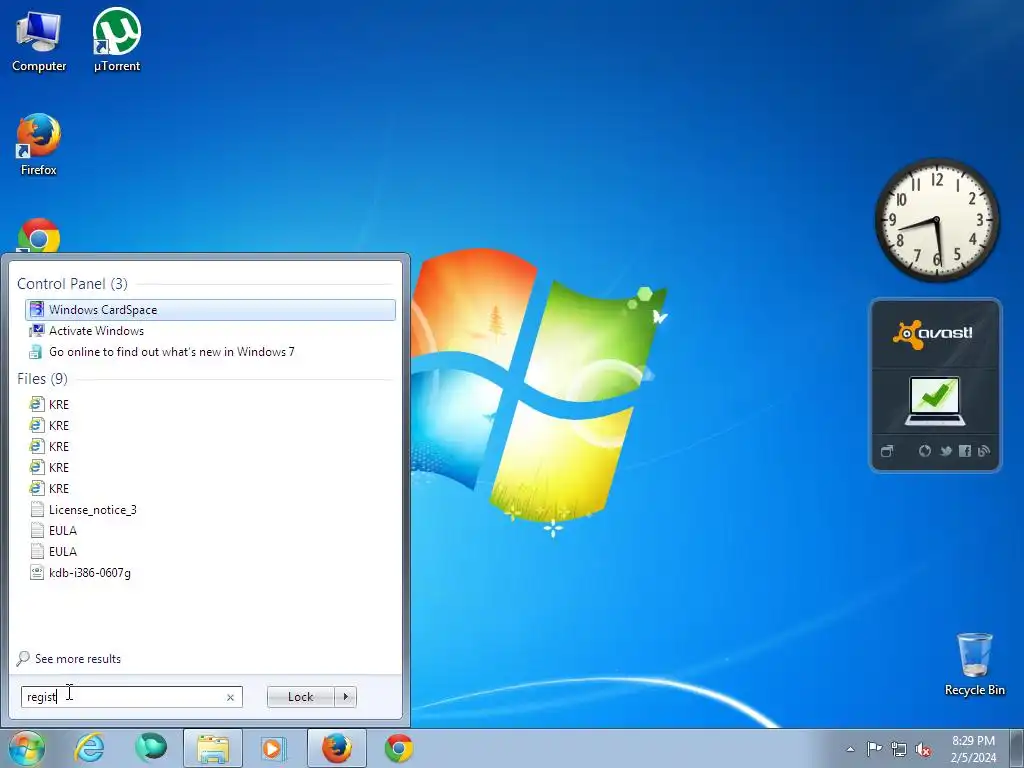The height and width of the screenshot is (768, 1024).
Task: Open the taskbar date and time 8:29 PM
Action: tap(973, 749)
